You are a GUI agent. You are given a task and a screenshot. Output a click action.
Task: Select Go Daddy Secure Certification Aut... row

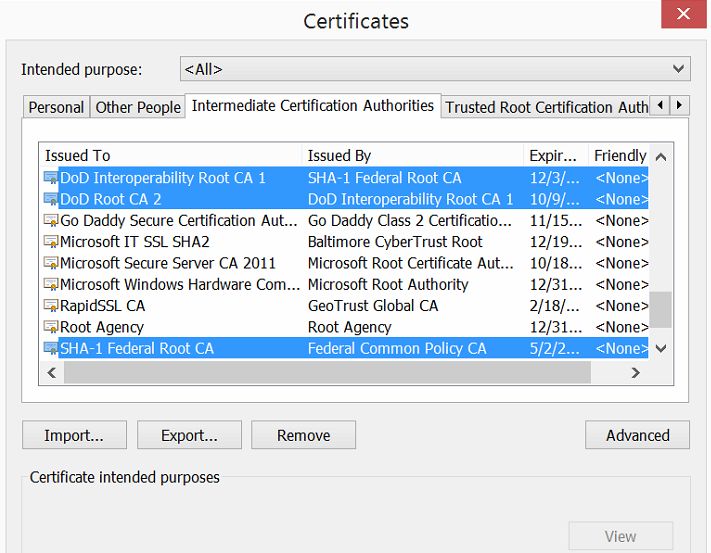346,220
